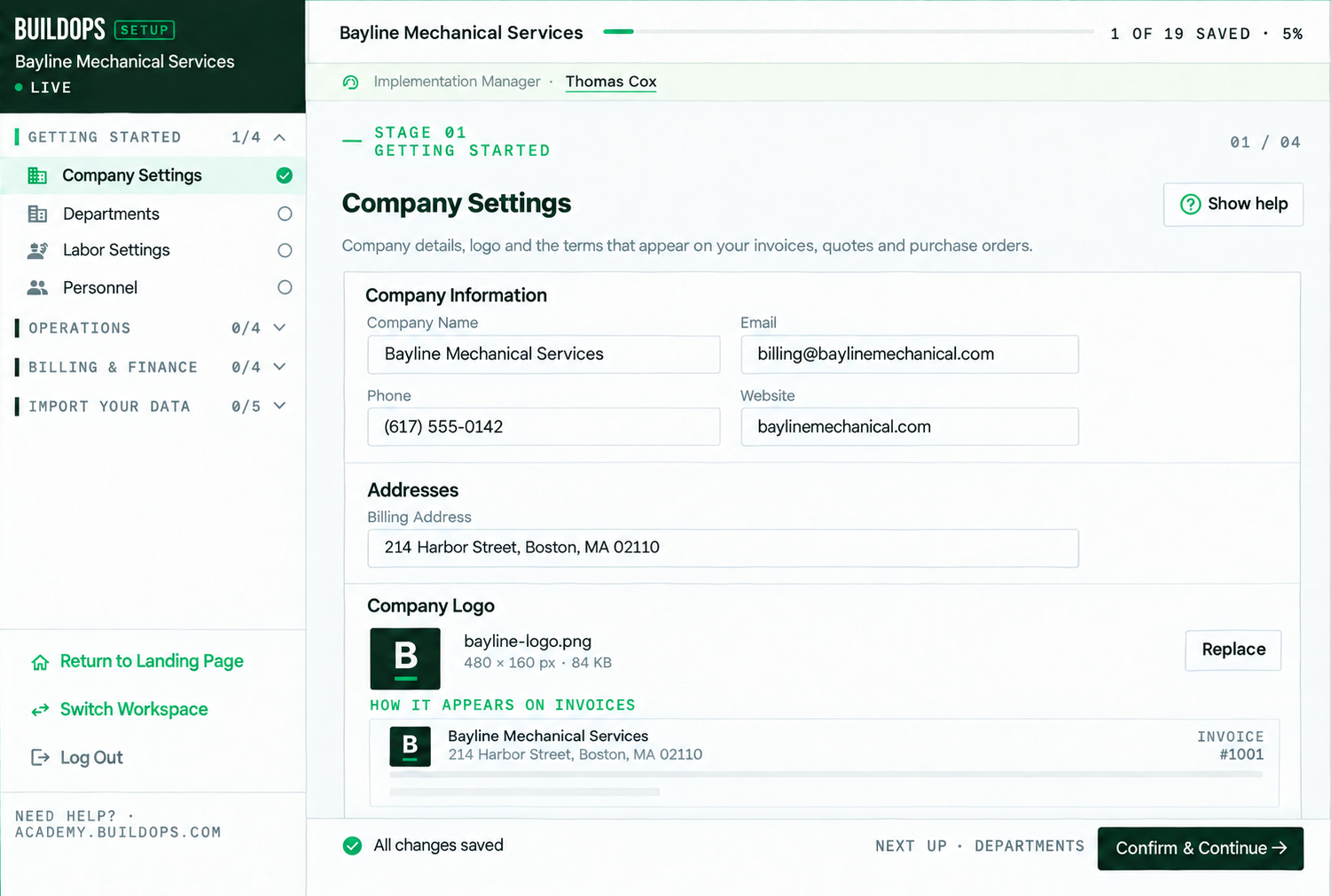
Task: Click the Log Out door icon
Action: click(40, 758)
